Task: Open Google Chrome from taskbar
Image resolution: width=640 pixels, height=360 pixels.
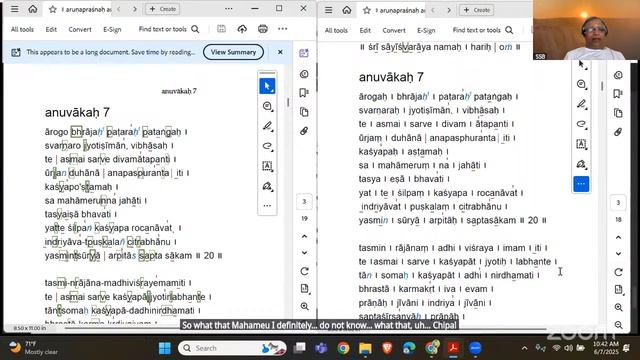Action: [x=343, y=348]
